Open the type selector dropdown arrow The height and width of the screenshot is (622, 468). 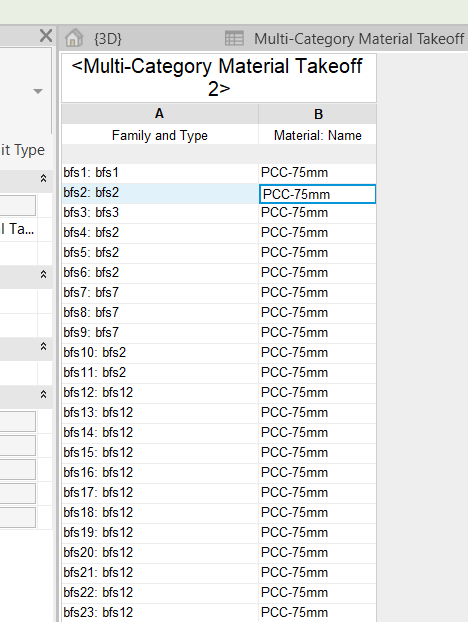tap(38, 91)
